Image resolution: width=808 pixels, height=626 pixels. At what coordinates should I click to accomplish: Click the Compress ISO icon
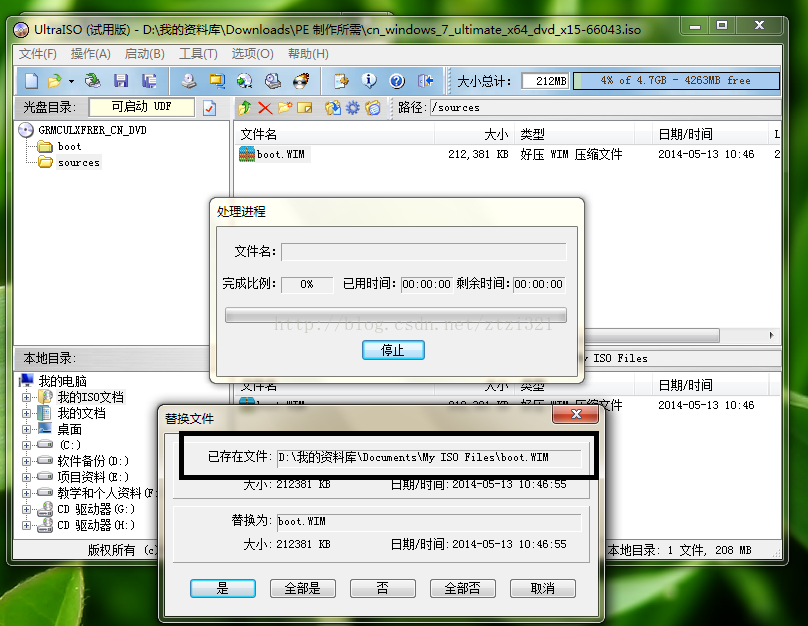(x=217, y=81)
